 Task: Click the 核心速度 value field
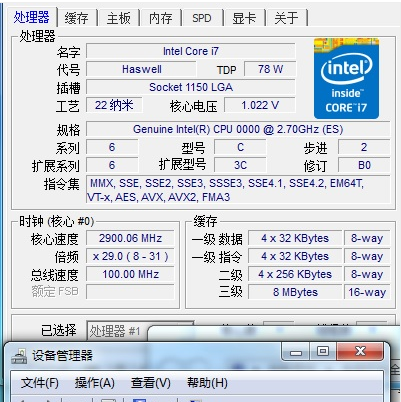pos(130,238)
